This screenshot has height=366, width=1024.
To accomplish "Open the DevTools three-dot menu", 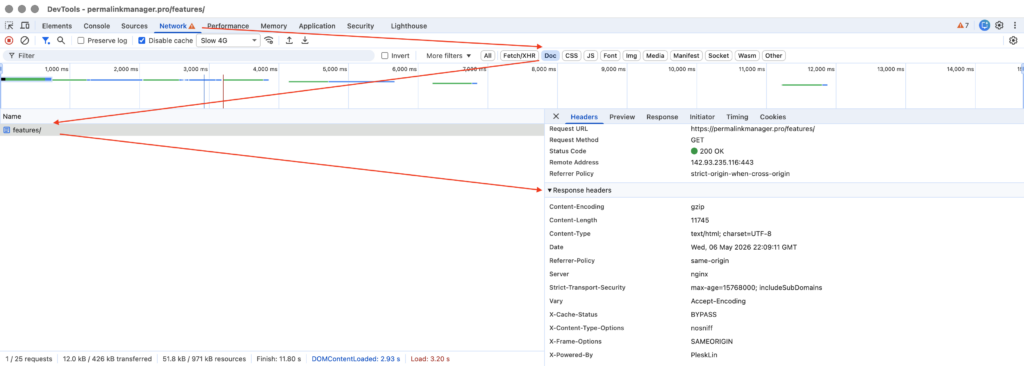I will pos(1015,25).
